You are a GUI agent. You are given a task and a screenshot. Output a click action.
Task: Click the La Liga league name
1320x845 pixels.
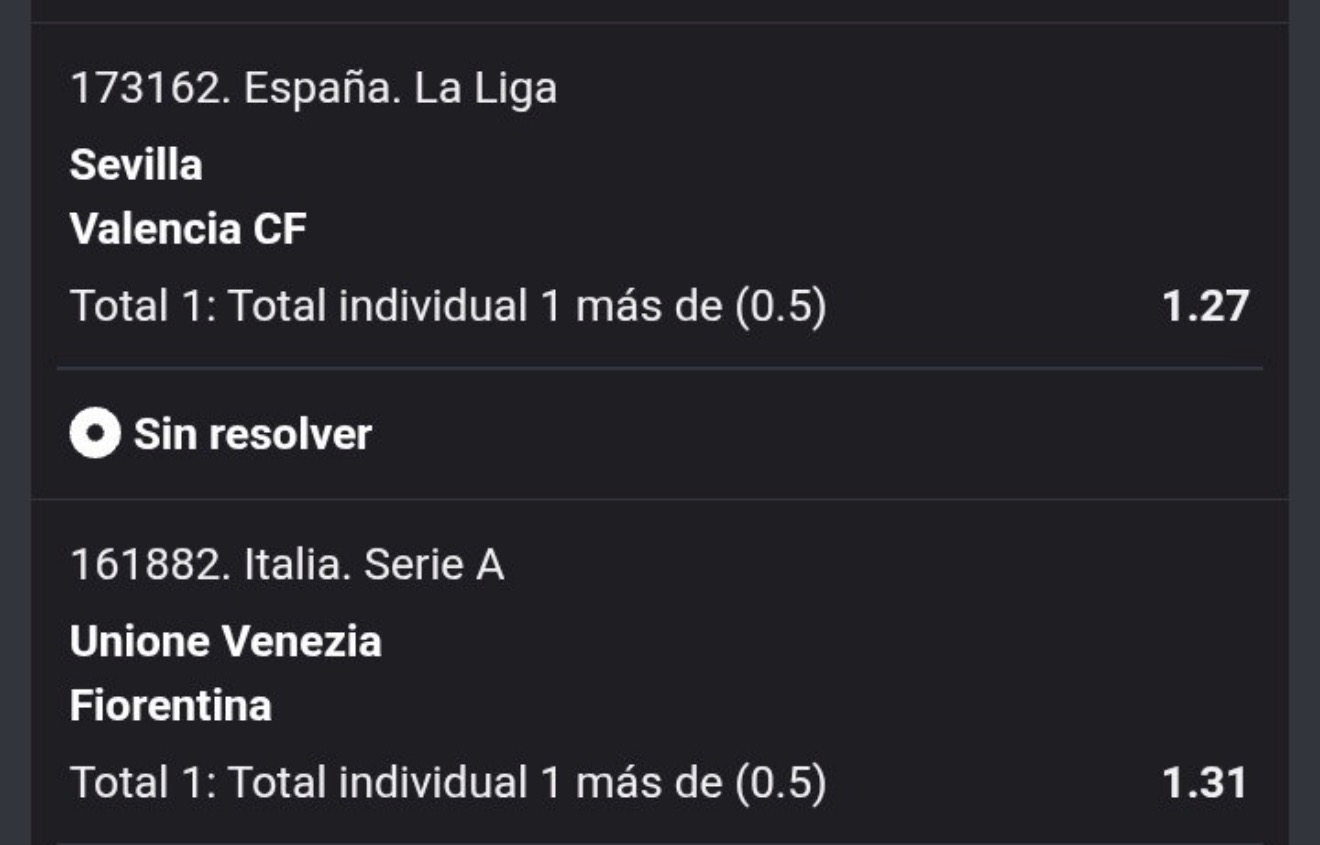click(486, 89)
